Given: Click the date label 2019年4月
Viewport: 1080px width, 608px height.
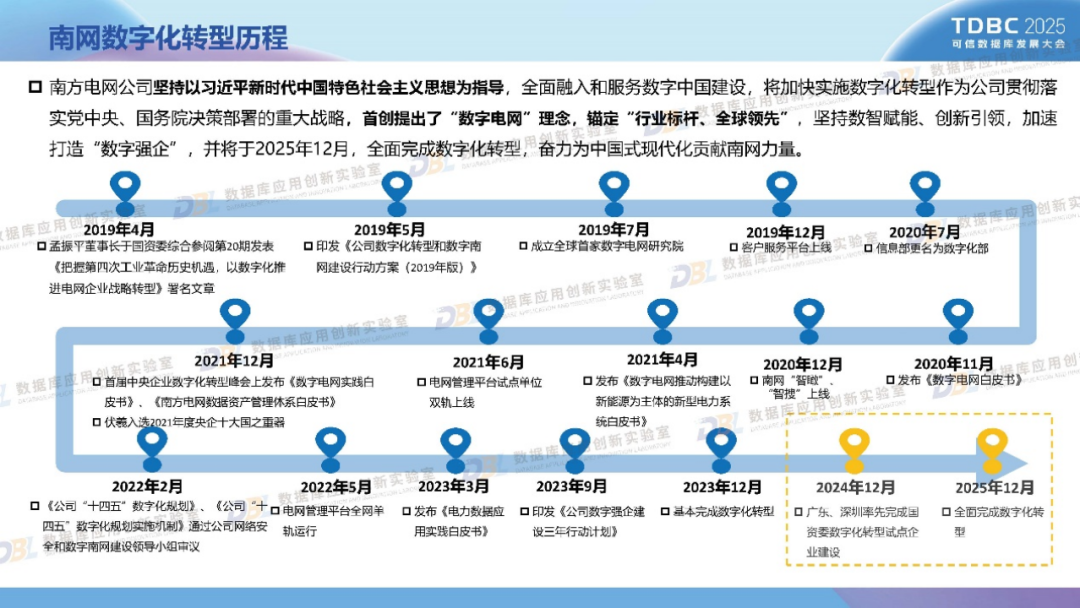Looking at the screenshot, I should click(118, 229).
